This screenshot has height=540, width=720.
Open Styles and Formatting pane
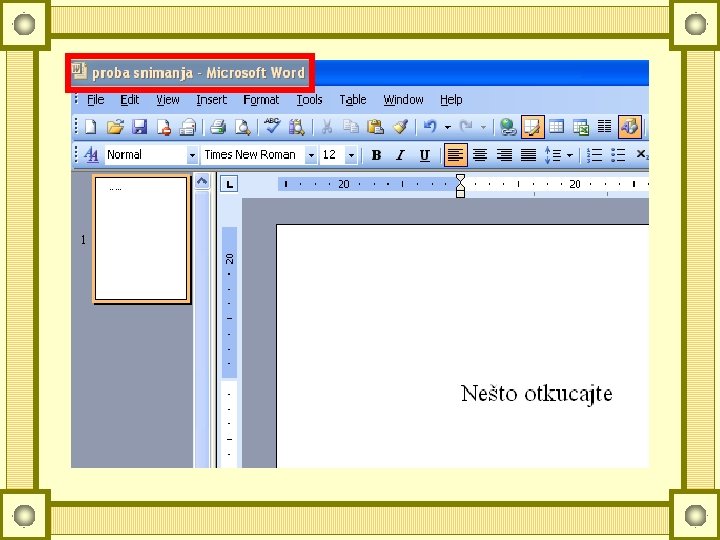click(x=91, y=155)
